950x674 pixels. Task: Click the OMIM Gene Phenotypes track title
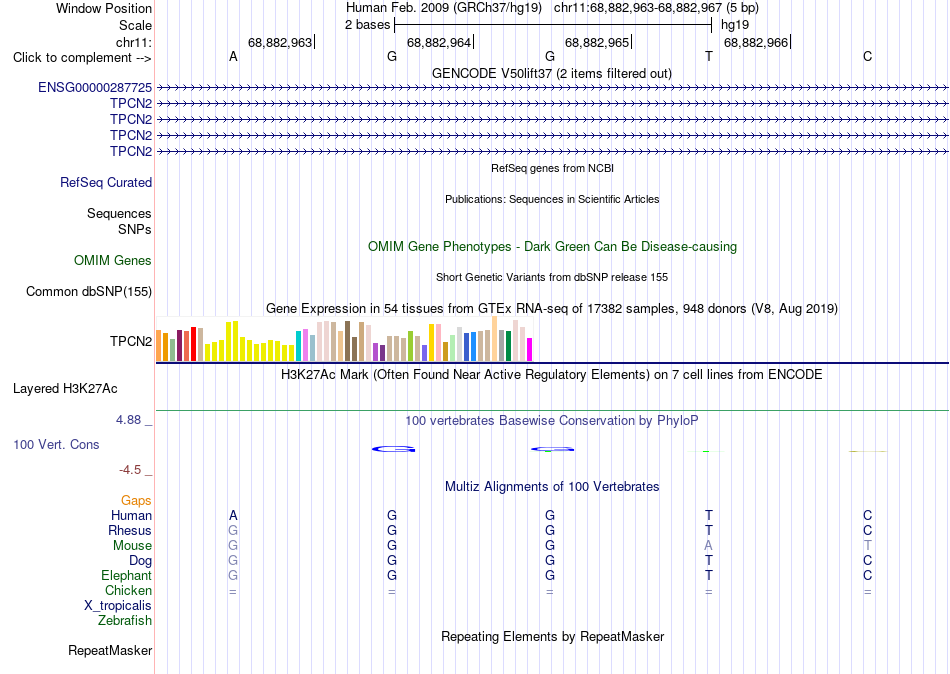[x=553, y=247]
